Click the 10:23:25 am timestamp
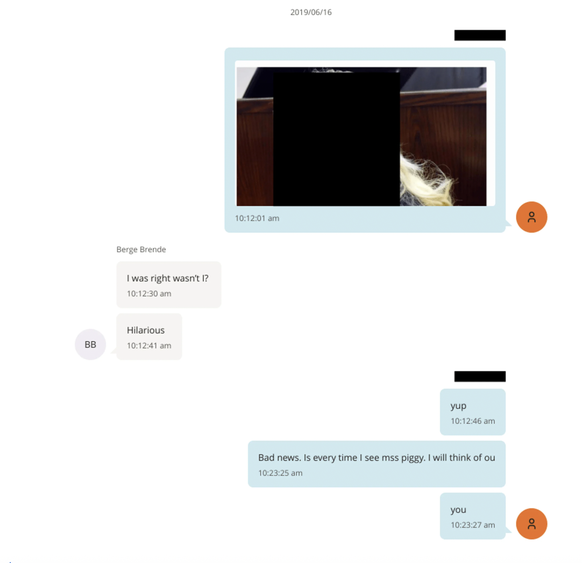This screenshot has height=563, width=582. point(280,473)
